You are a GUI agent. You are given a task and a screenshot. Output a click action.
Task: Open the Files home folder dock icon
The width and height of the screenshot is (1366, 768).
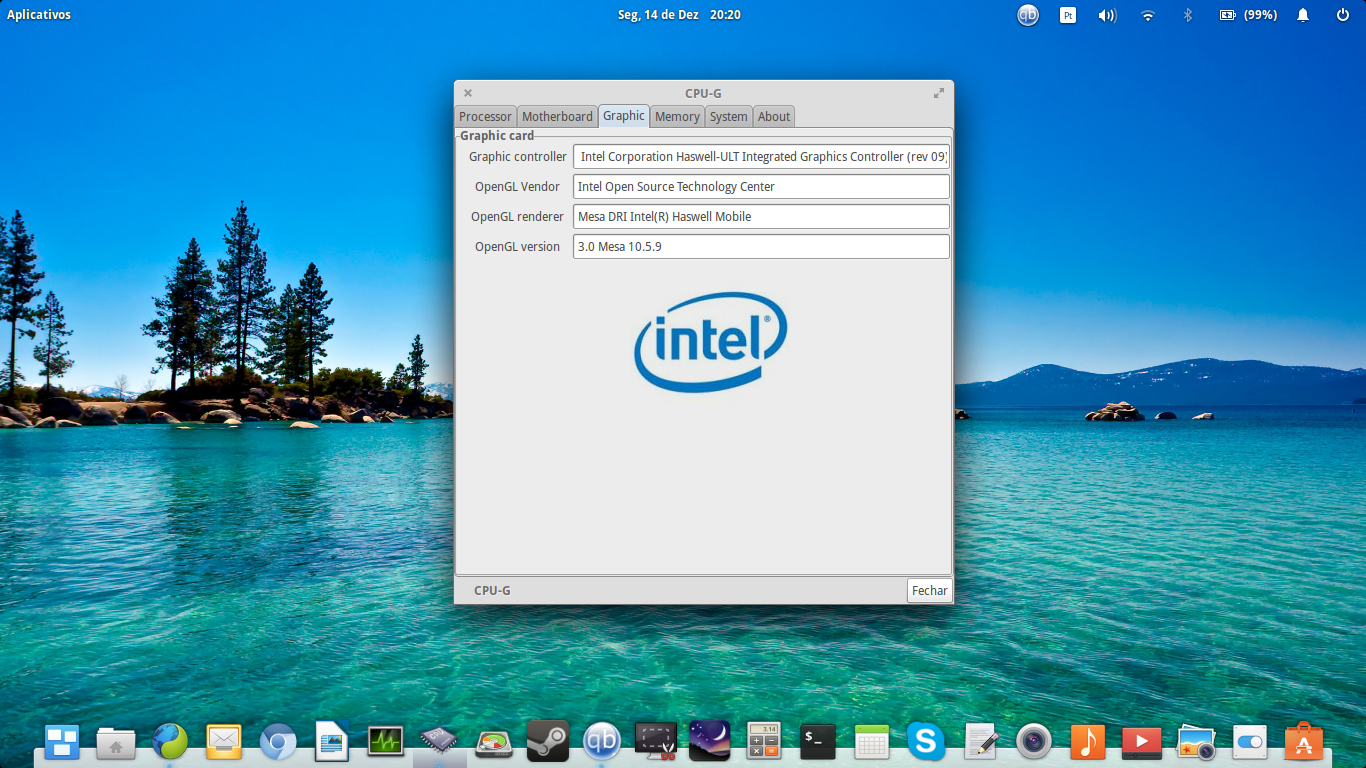tap(116, 742)
